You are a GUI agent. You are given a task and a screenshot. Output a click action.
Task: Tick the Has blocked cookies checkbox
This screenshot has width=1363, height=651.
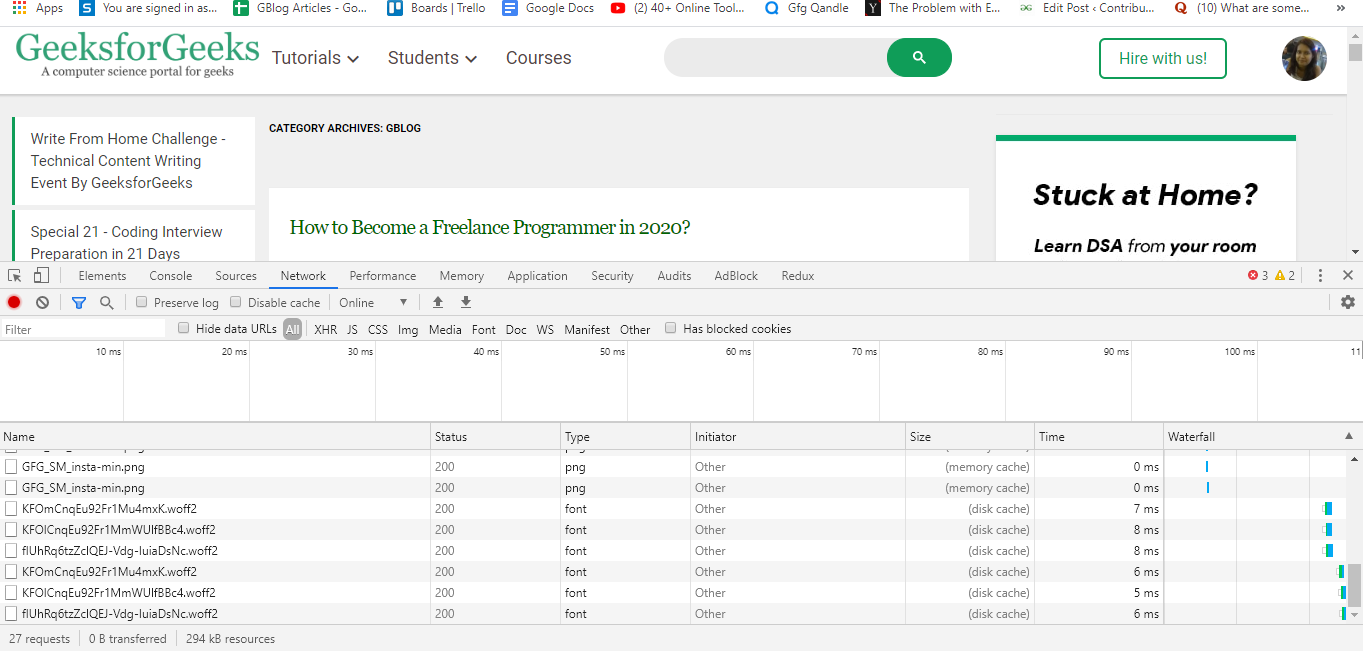[x=671, y=328]
